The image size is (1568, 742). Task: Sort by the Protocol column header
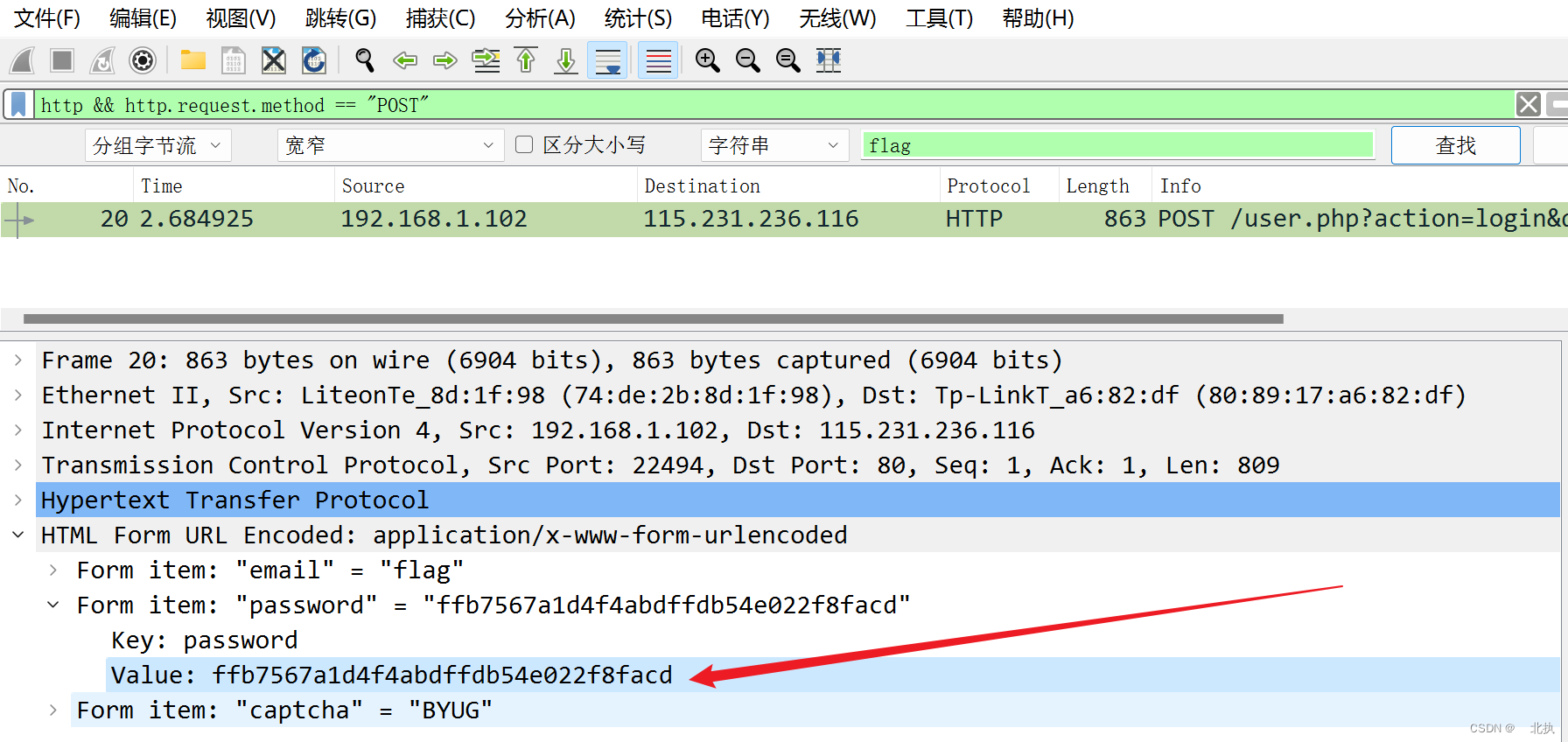999,185
